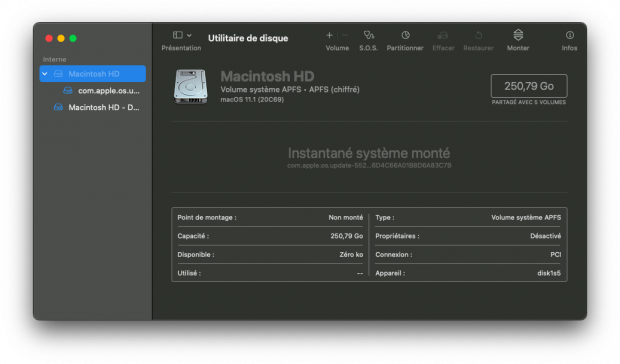Click the com.apple.os.update-552 snapshot name text

click(369, 166)
